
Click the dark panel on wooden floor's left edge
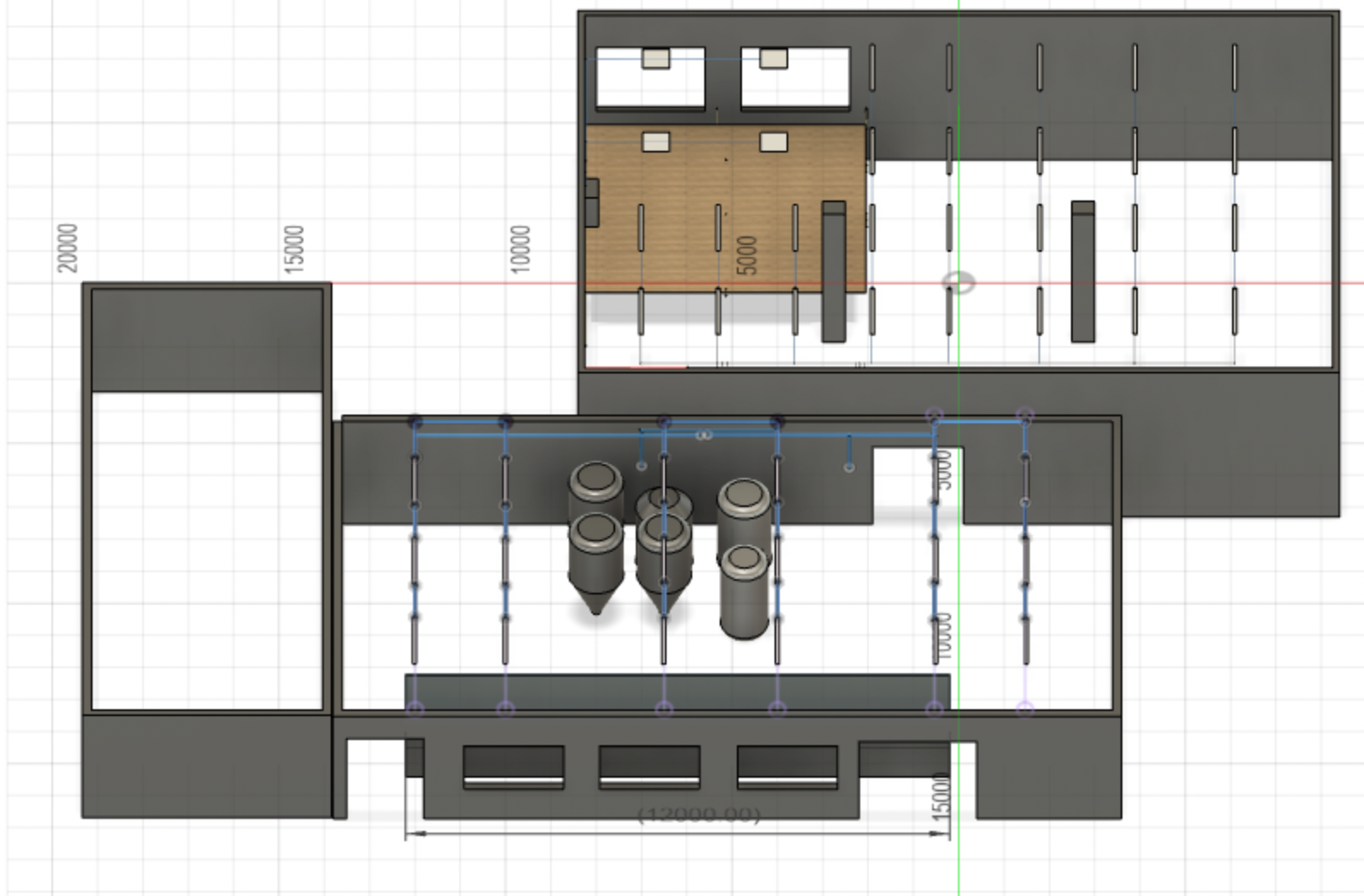point(591,202)
